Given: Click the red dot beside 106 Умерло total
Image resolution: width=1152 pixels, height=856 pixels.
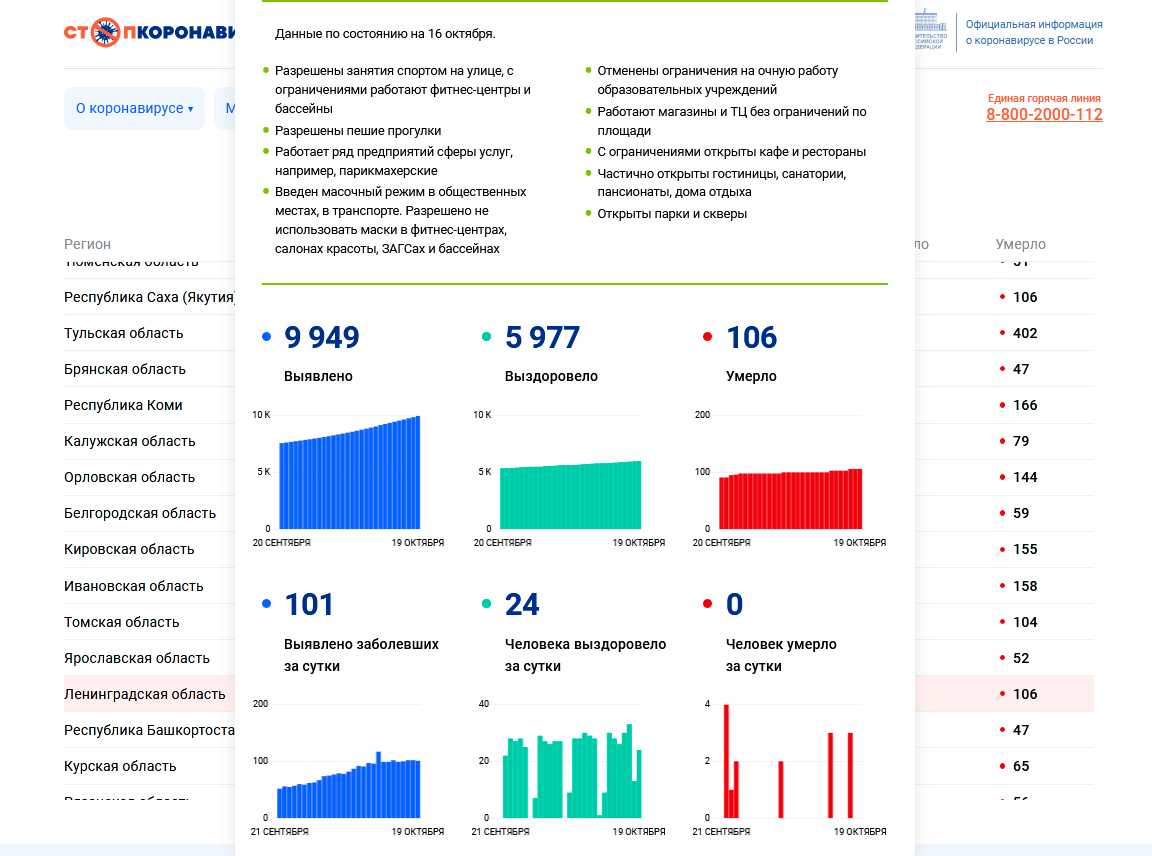Looking at the screenshot, I should point(708,338).
